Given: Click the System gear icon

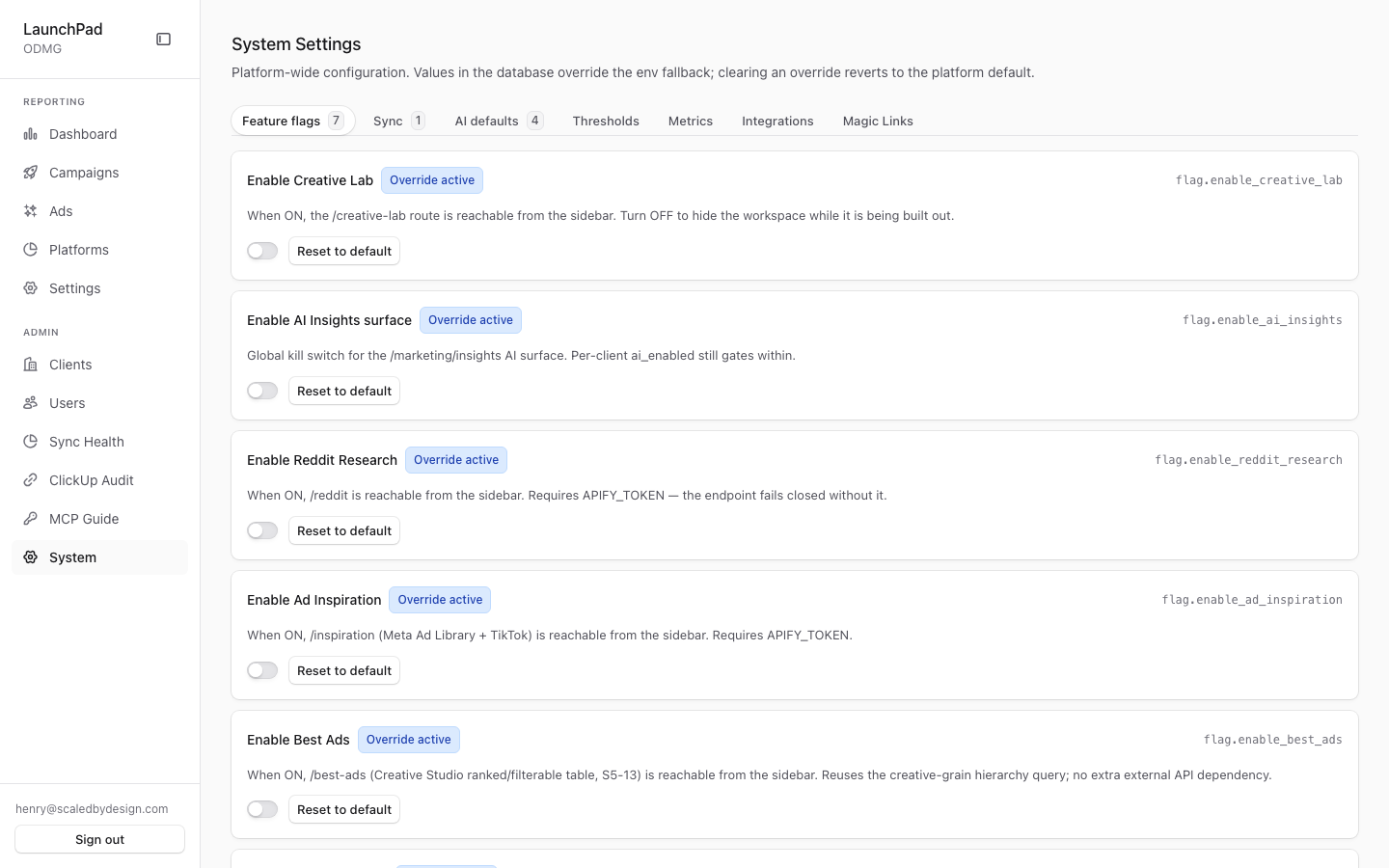Looking at the screenshot, I should 31,557.
